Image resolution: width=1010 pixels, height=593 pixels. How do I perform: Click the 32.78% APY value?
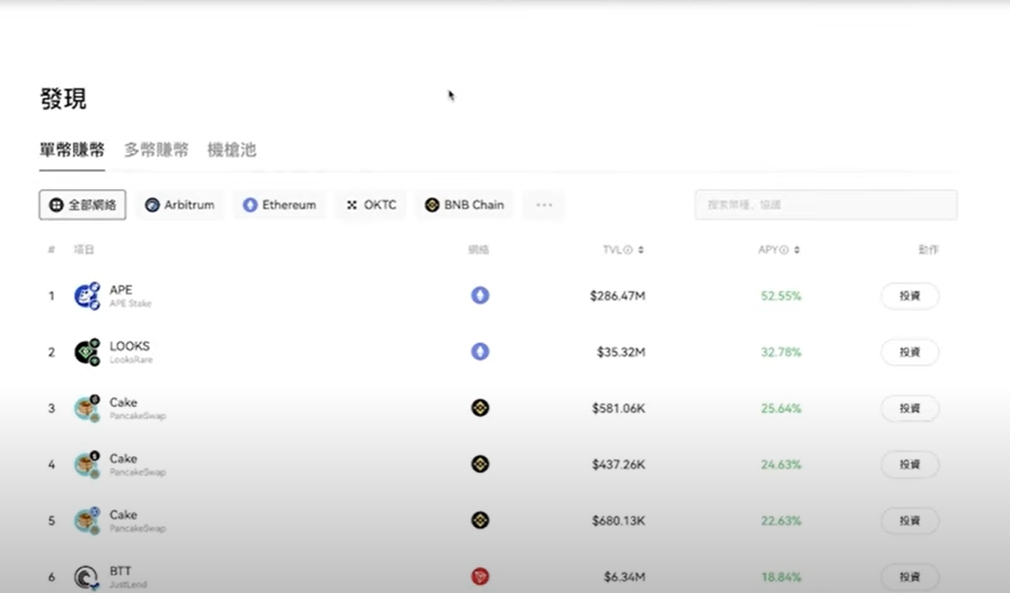781,352
